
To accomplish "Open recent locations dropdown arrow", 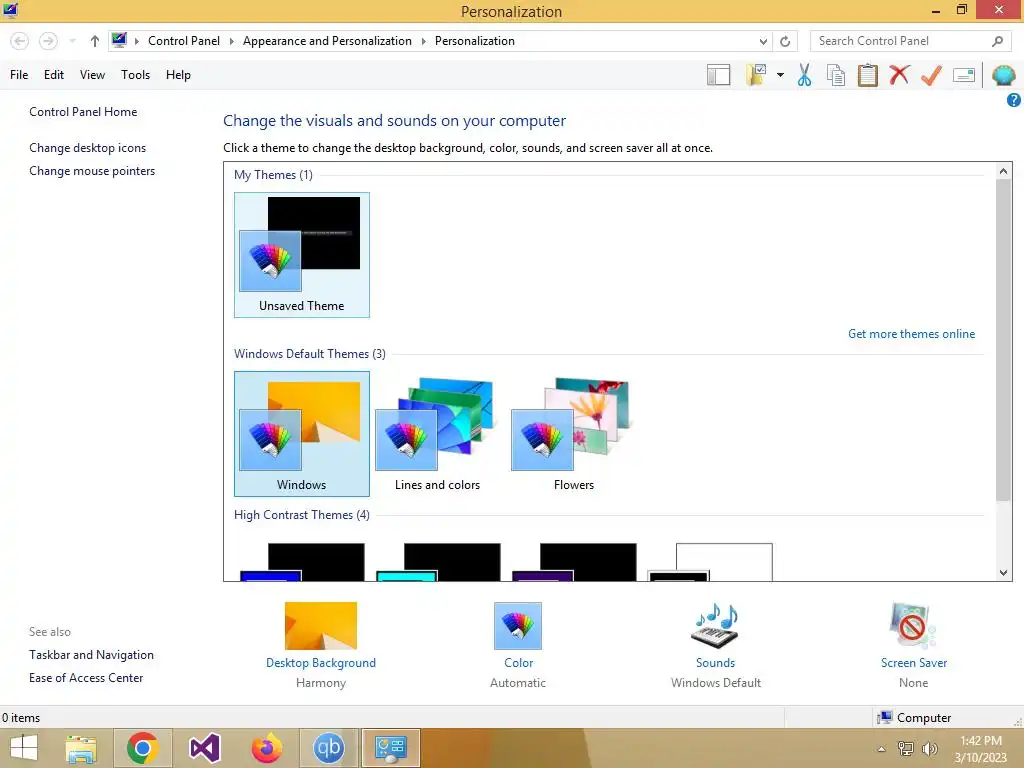I will (72, 41).
